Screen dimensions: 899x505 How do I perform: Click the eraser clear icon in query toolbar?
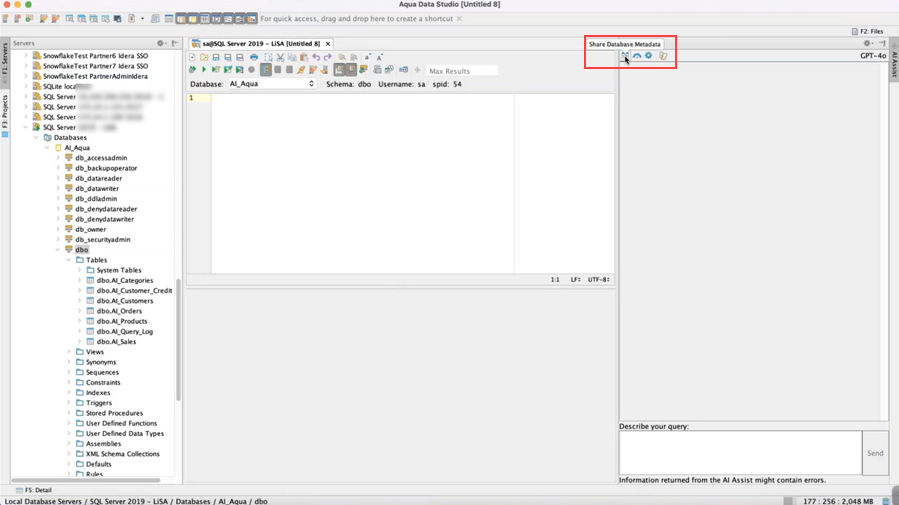[x=325, y=69]
